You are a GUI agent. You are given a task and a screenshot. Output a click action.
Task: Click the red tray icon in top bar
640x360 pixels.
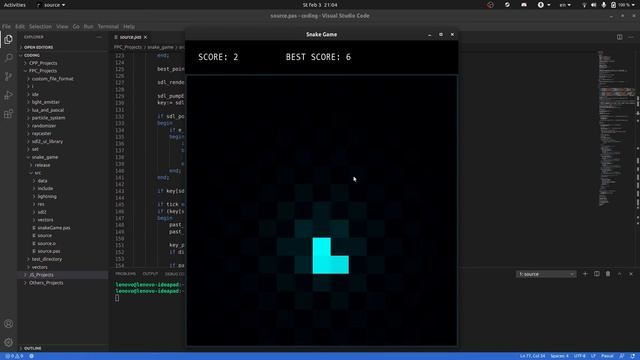pyautogui.click(x=490, y=5)
